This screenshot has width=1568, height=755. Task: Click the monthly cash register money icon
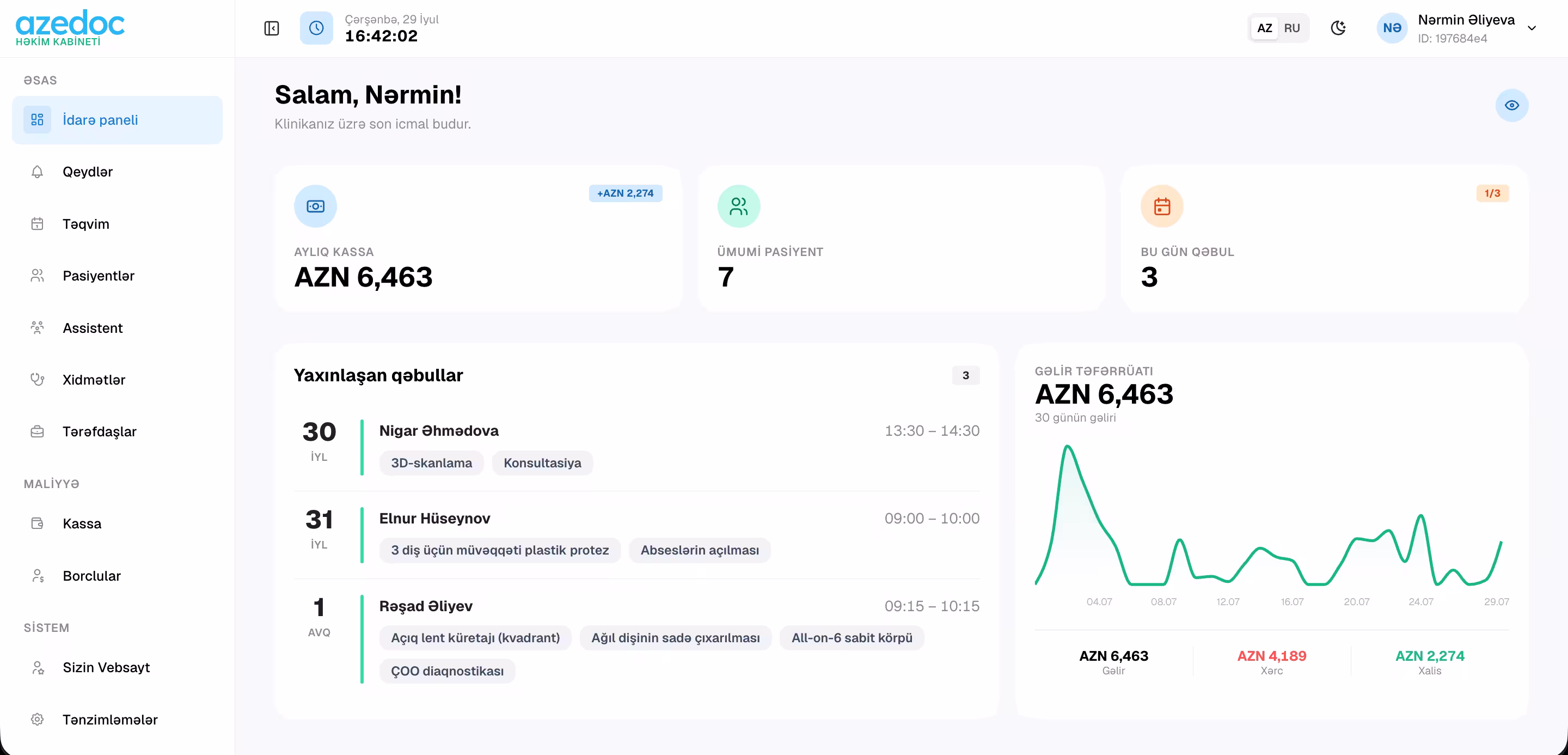coord(315,206)
